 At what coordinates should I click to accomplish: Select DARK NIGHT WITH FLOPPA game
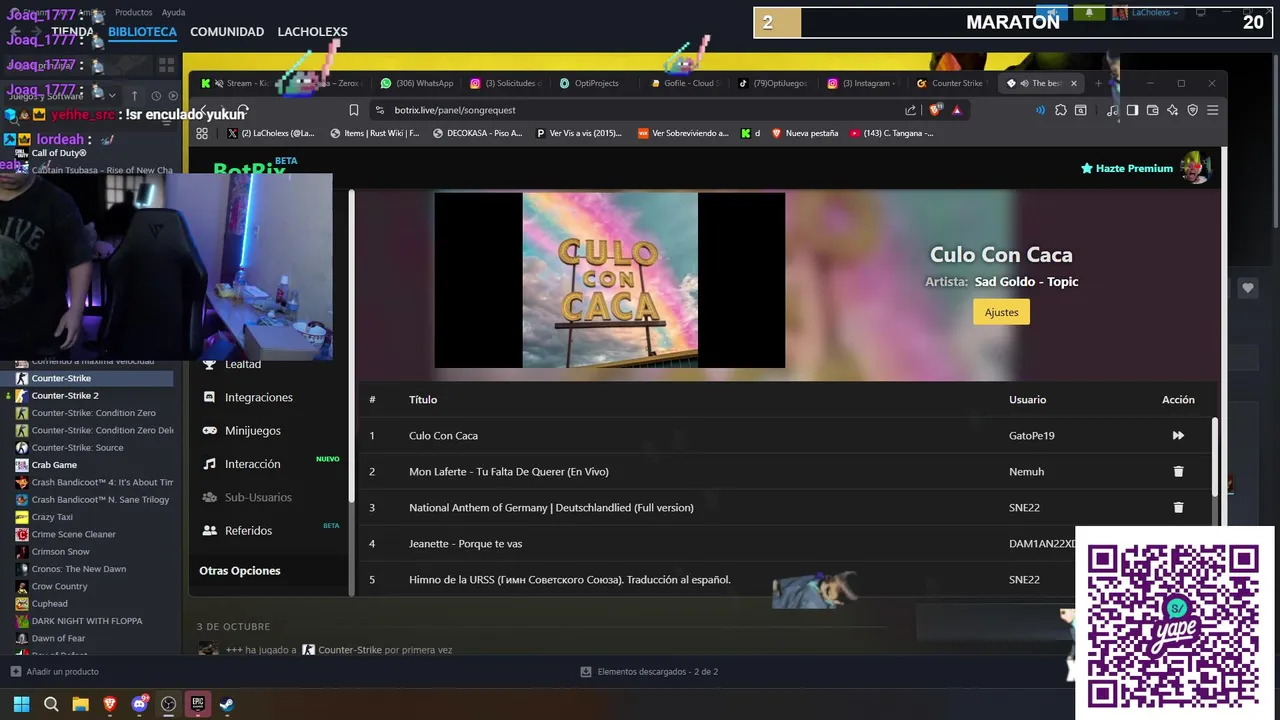(86, 621)
